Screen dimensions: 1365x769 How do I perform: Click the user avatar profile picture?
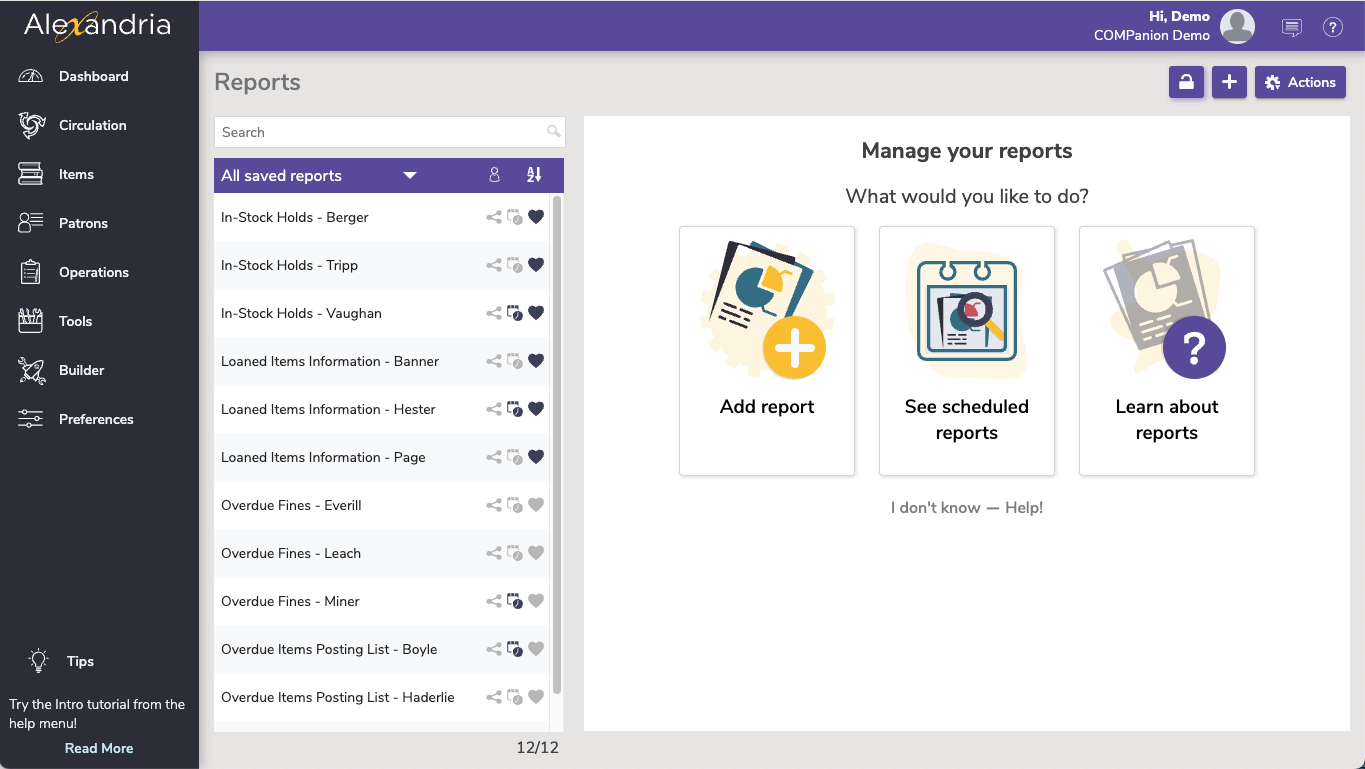pyautogui.click(x=1237, y=27)
